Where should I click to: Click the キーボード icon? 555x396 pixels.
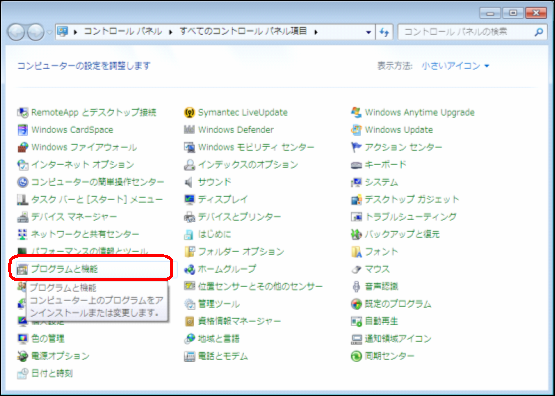[356, 165]
